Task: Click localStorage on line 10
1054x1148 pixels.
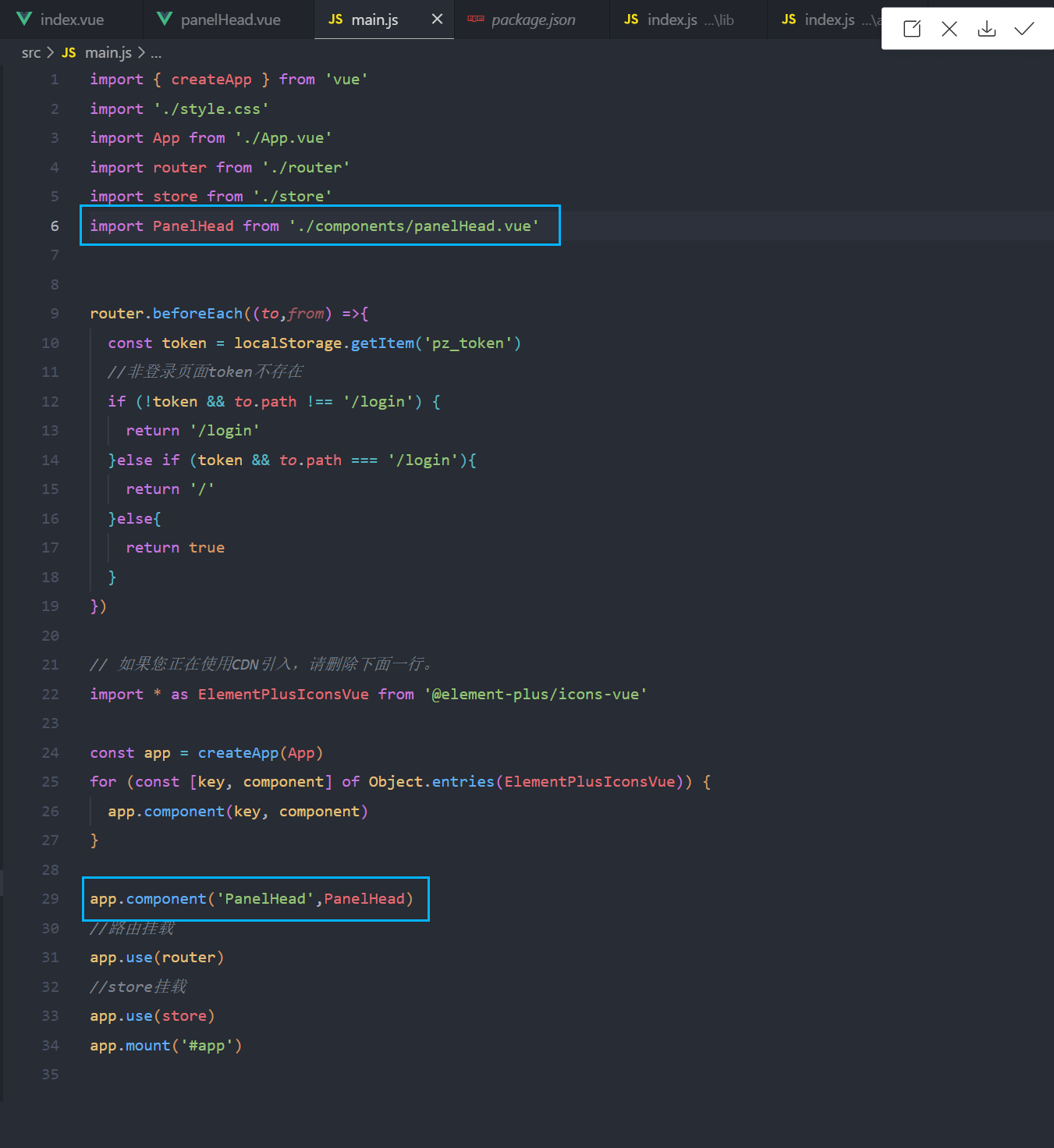Action: click(288, 343)
